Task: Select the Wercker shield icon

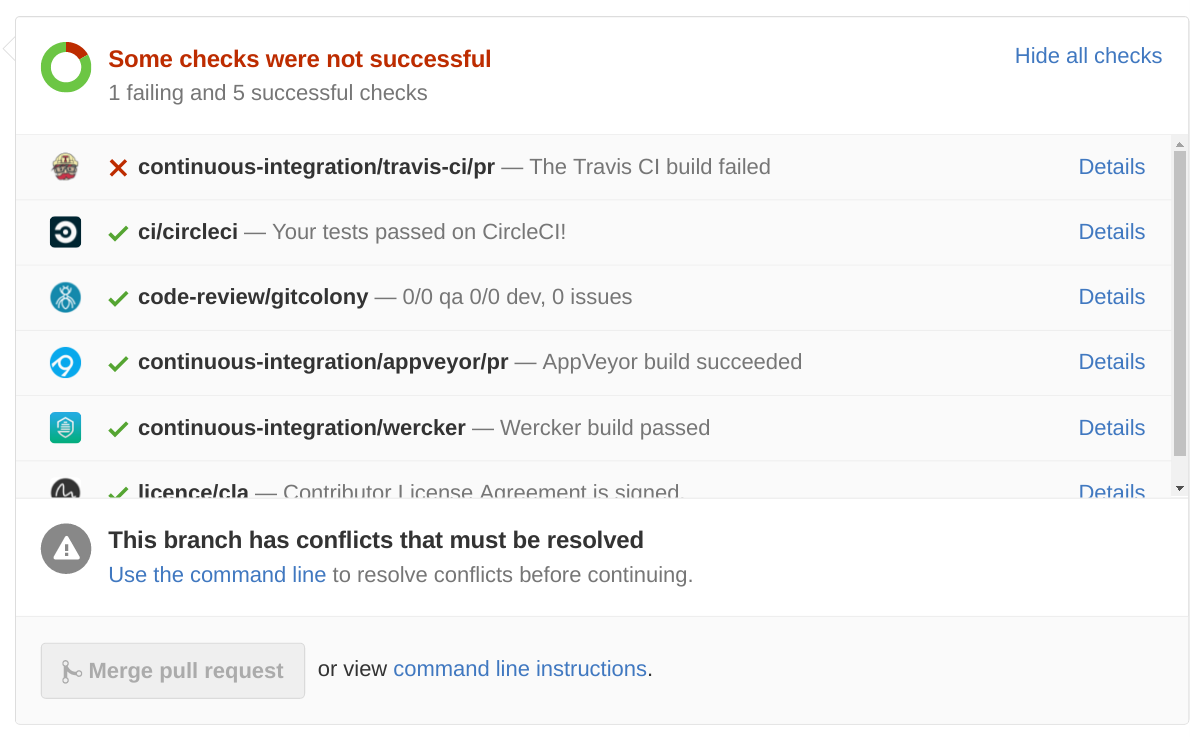Action: [65, 427]
